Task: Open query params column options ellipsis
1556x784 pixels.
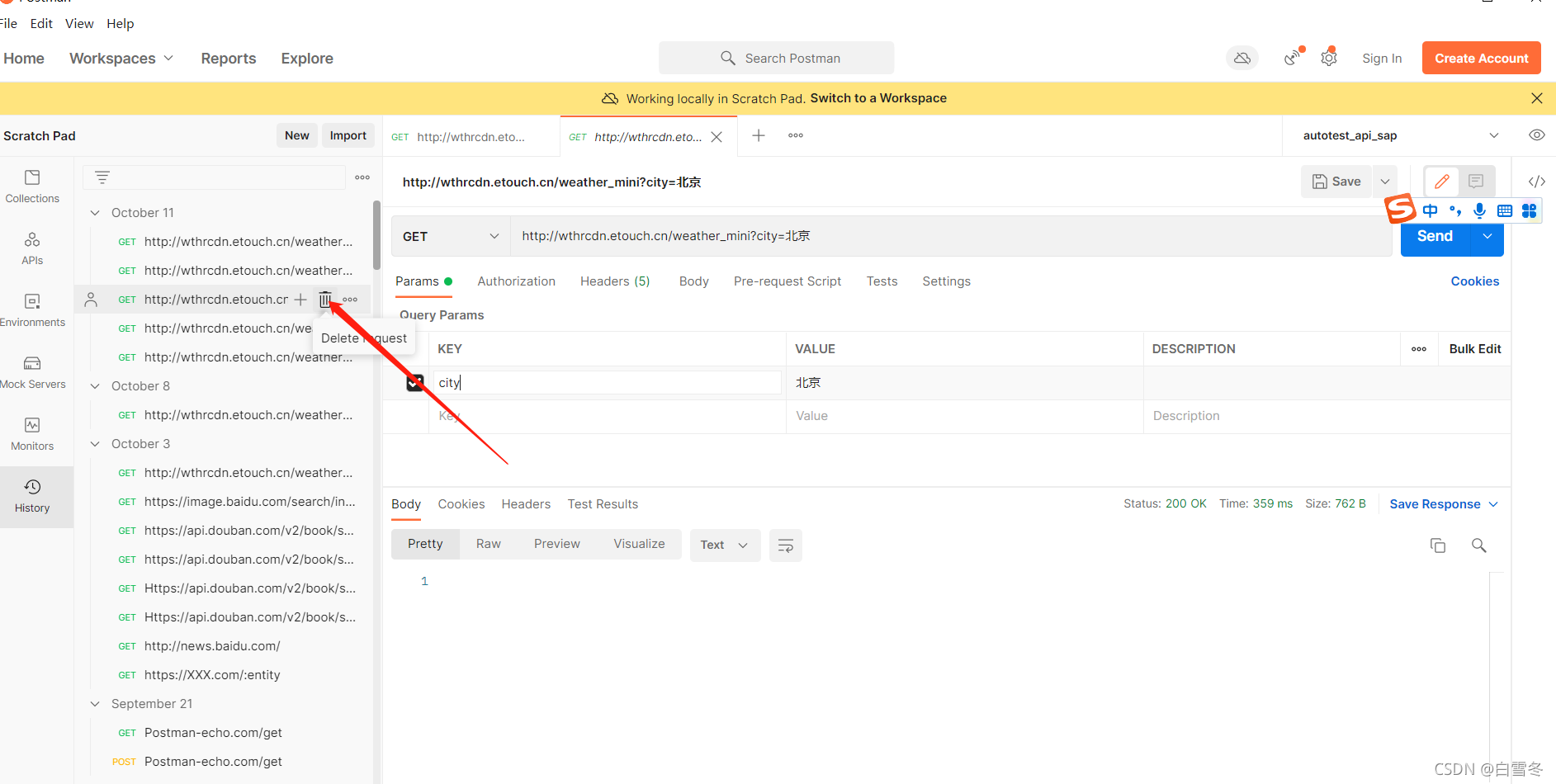Action: pyautogui.click(x=1419, y=349)
